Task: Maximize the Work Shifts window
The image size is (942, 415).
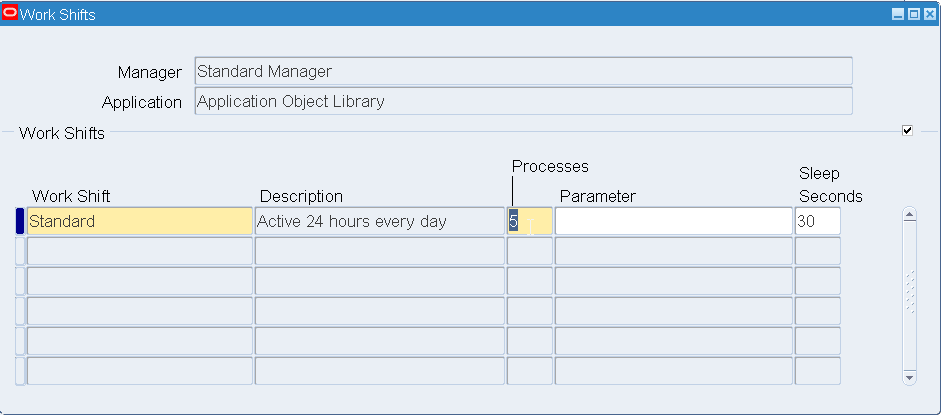Action: pos(913,15)
